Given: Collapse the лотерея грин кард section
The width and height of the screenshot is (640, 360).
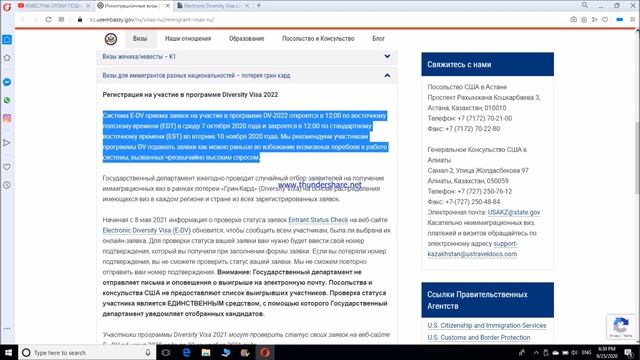Looking at the screenshot, I should click(x=247, y=76).
